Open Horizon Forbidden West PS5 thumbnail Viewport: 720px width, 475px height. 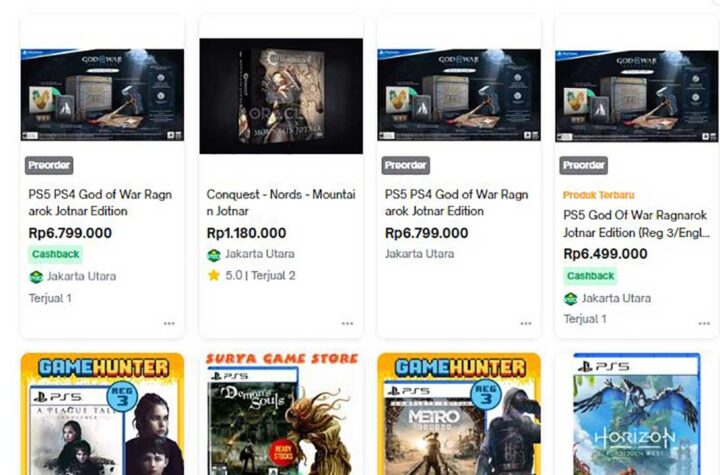[x=637, y=414]
